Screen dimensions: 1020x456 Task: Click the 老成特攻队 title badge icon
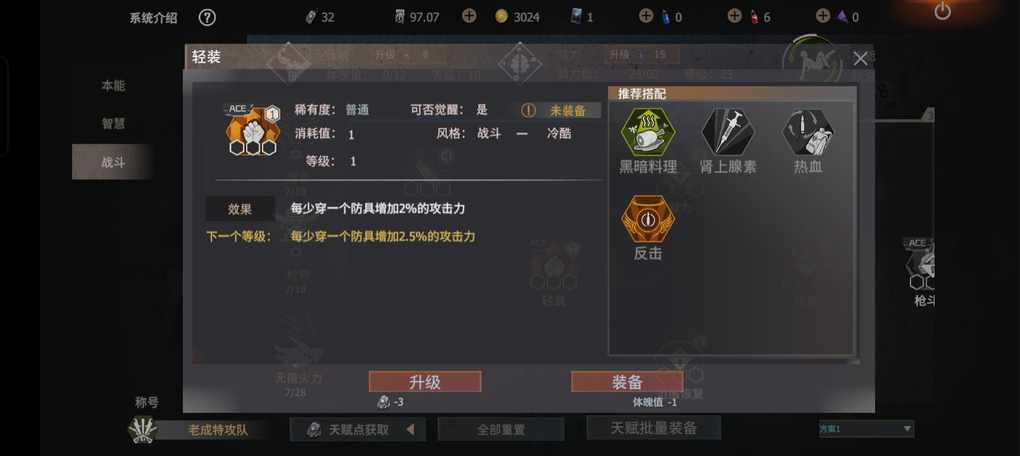142,429
